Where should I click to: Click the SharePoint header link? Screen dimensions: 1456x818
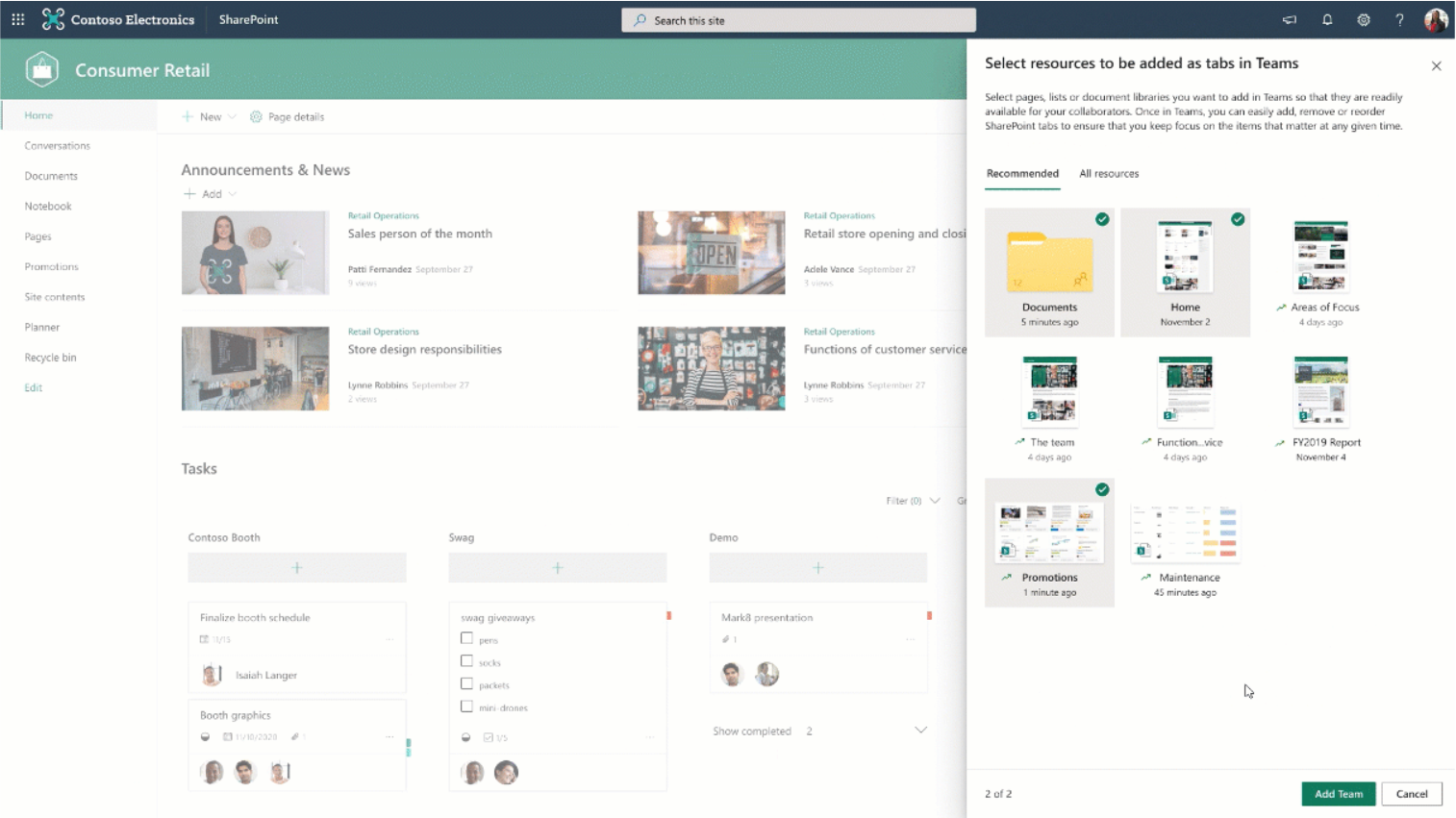click(x=248, y=19)
